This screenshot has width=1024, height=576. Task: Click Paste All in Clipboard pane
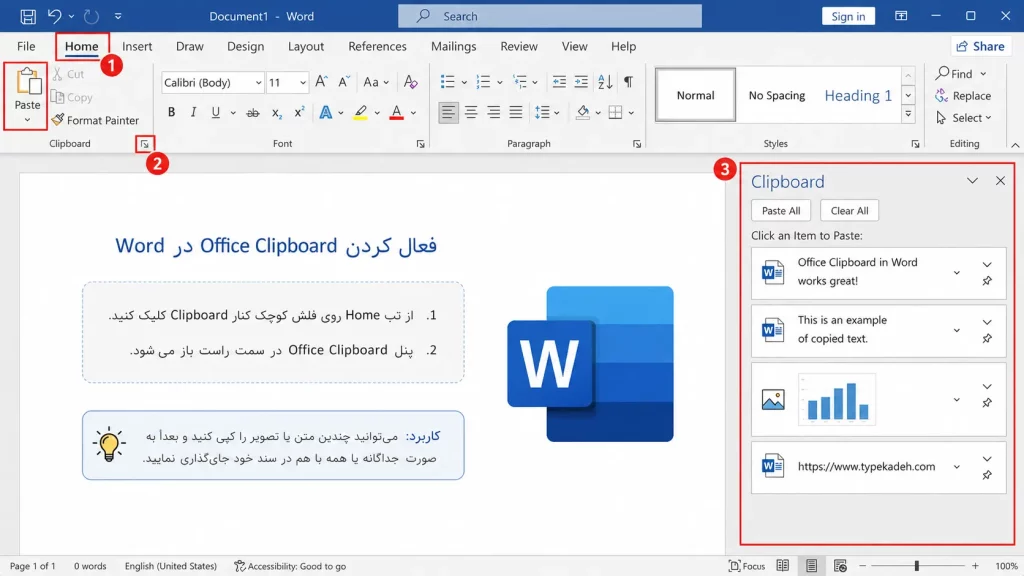(x=780, y=211)
